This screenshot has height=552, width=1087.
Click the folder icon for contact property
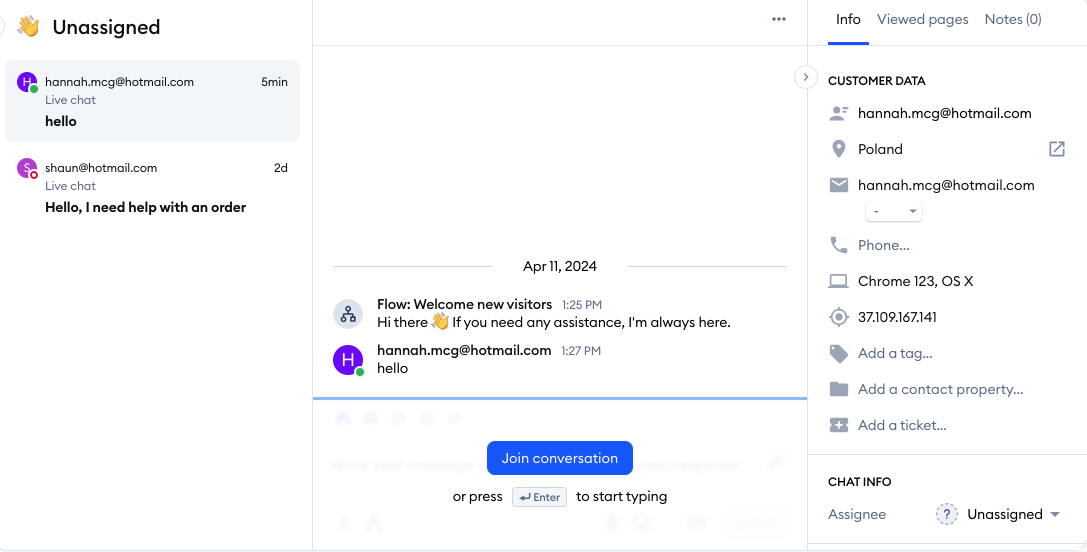839,389
